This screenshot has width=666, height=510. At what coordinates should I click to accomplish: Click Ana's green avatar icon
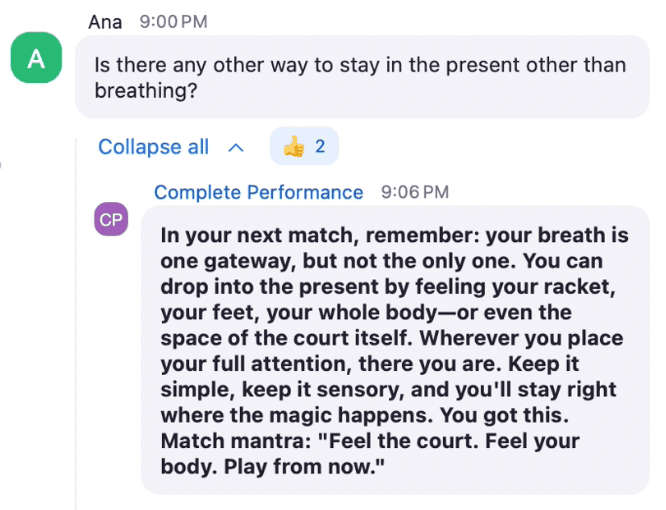pyautogui.click(x=36, y=58)
